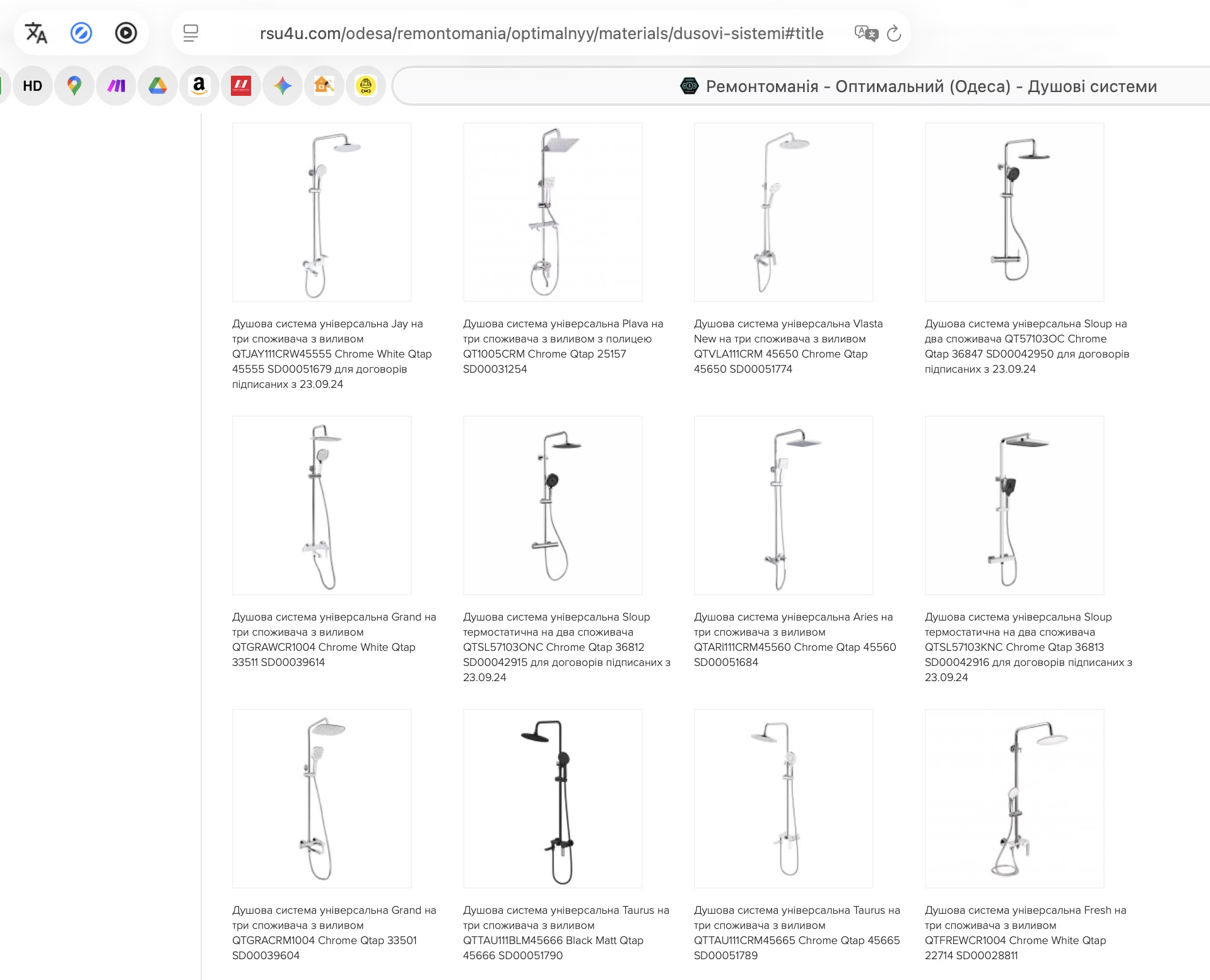Open the Amazon pinned tab
Viewport: 1210px width, 980px height.
[x=199, y=86]
